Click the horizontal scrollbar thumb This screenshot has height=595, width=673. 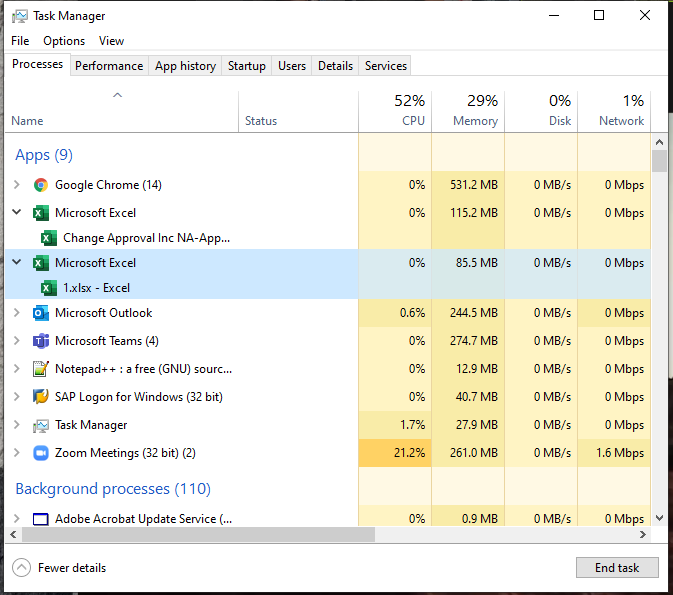tap(198, 534)
